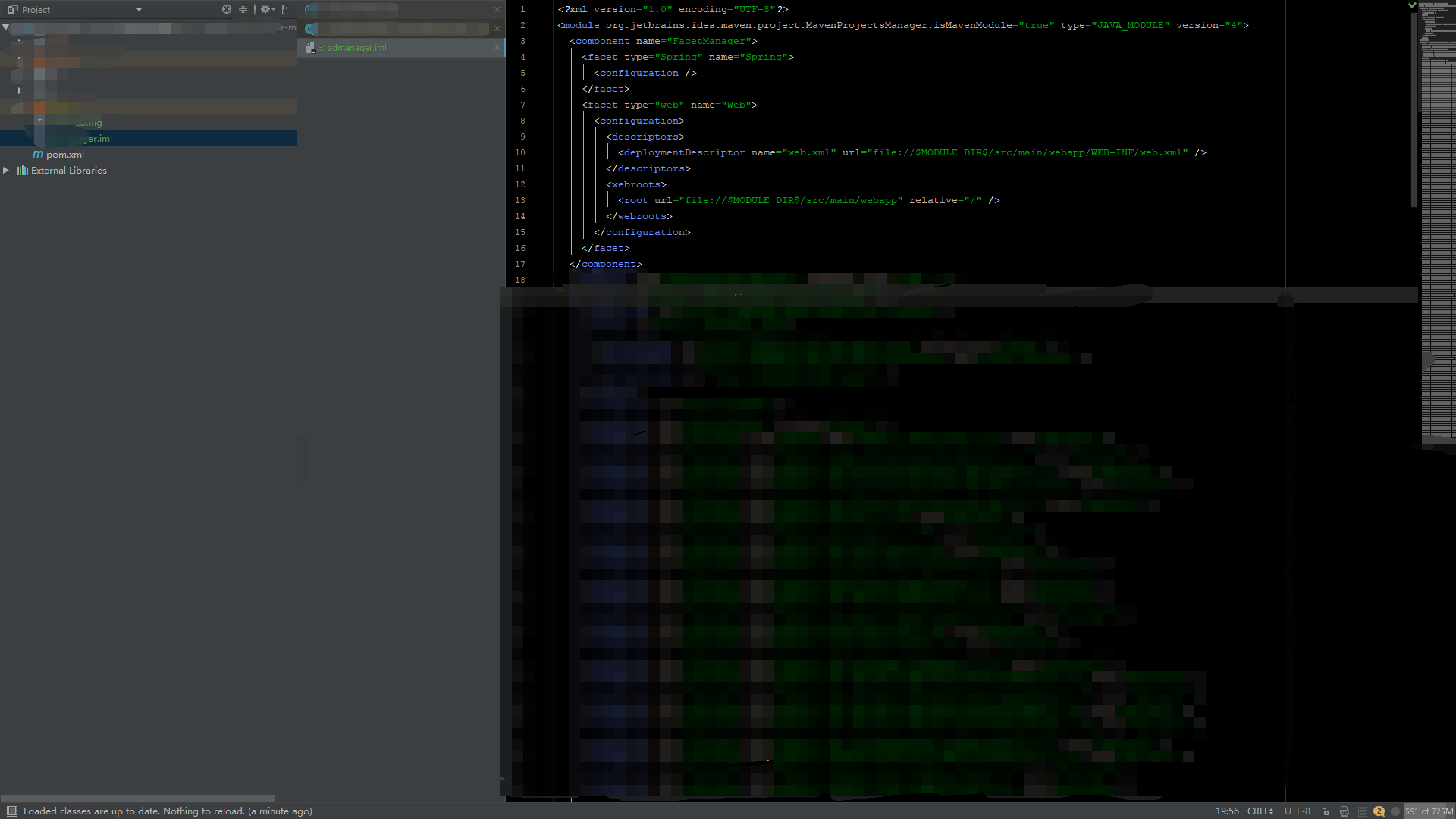Open CRLF line separator selector

coord(1260,811)
